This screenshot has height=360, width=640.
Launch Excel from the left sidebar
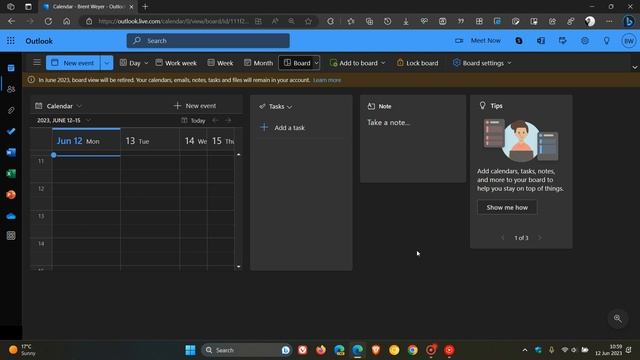11,173
